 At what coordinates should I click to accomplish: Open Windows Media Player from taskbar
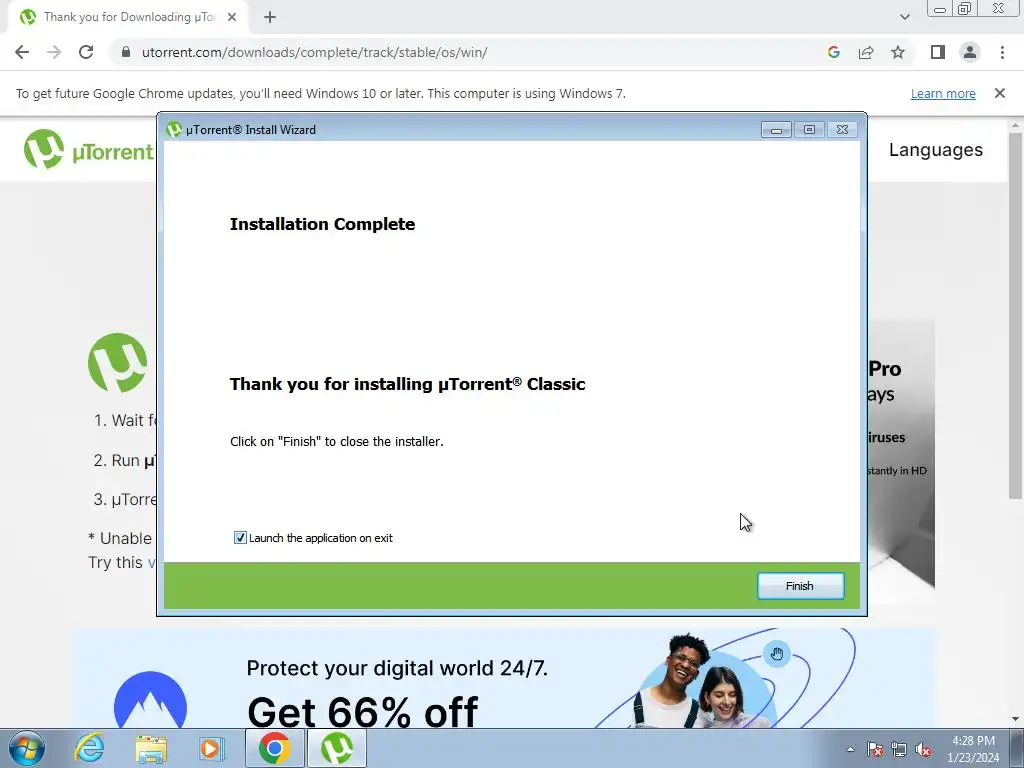[211, 748]
